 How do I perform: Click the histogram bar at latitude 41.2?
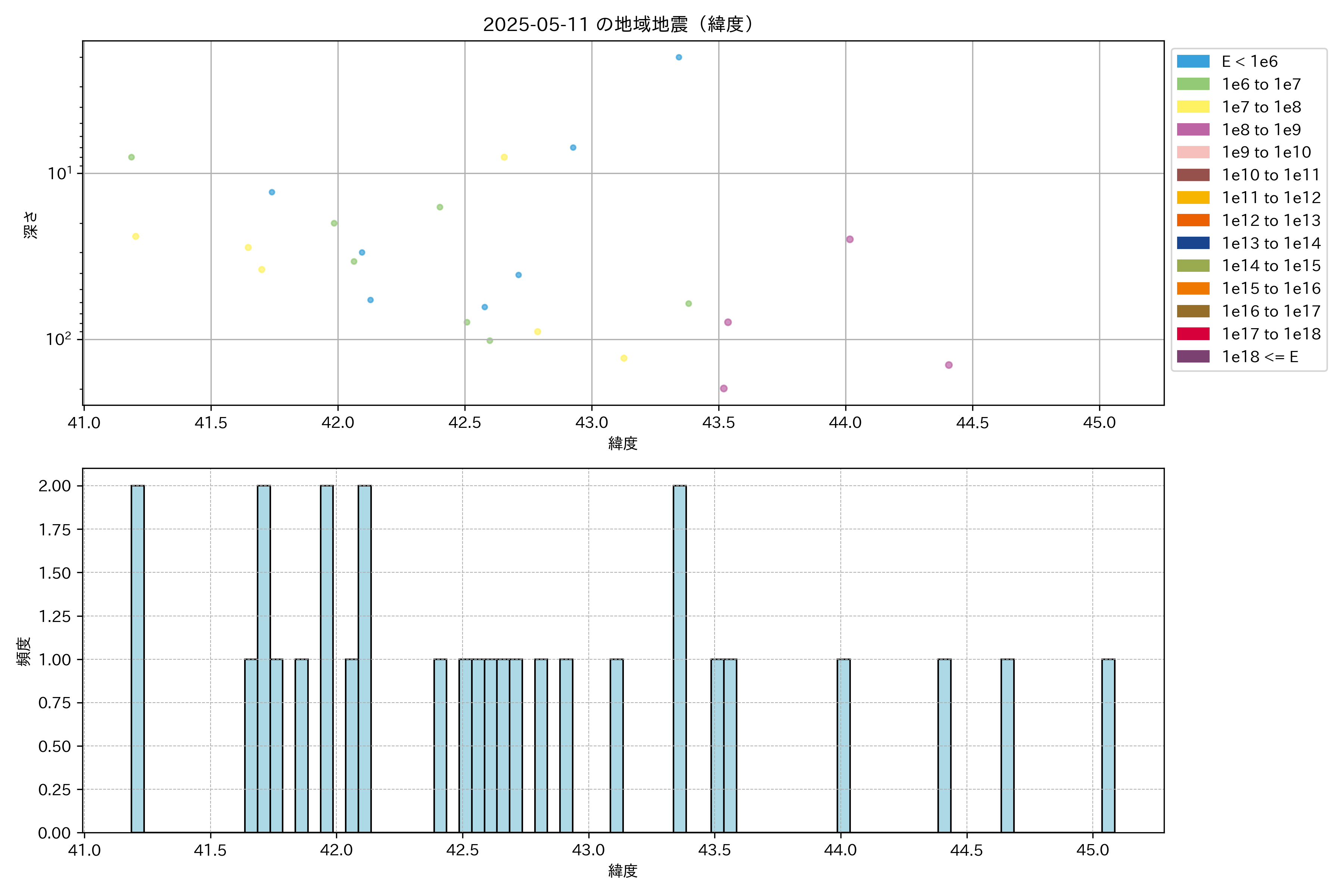coord(138,658)
